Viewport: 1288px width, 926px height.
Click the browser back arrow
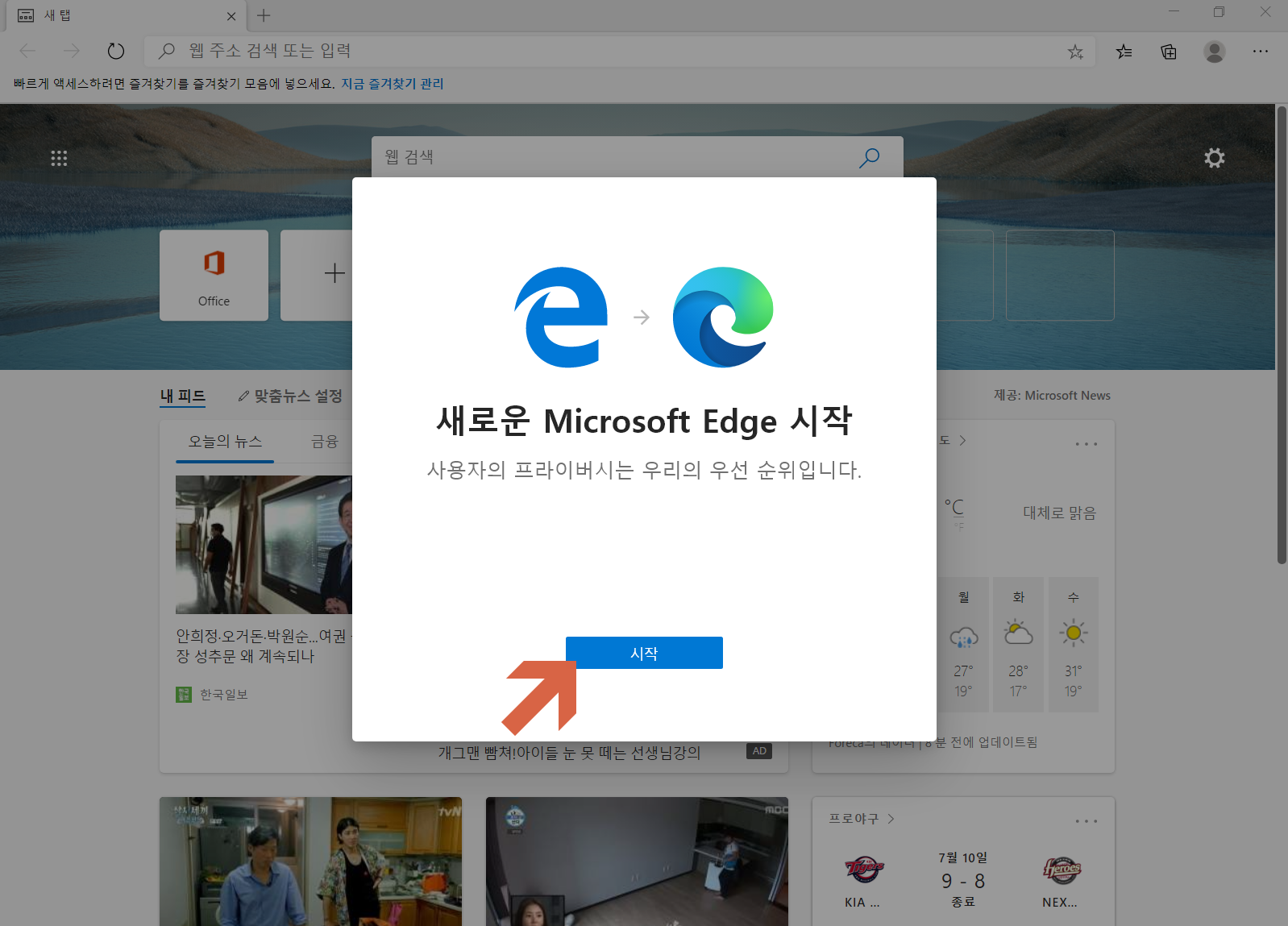pos(27,51)
